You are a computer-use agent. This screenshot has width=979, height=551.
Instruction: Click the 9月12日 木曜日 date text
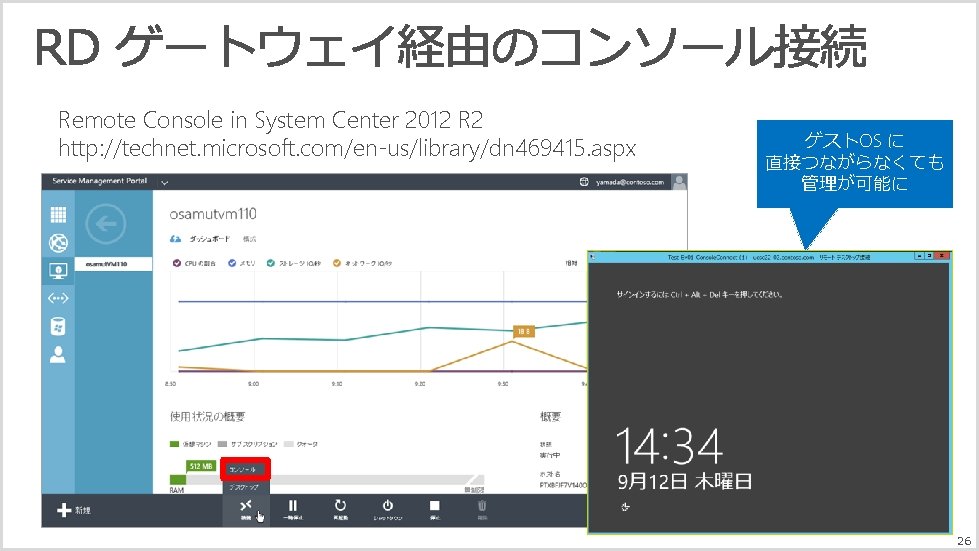[685, 481]
